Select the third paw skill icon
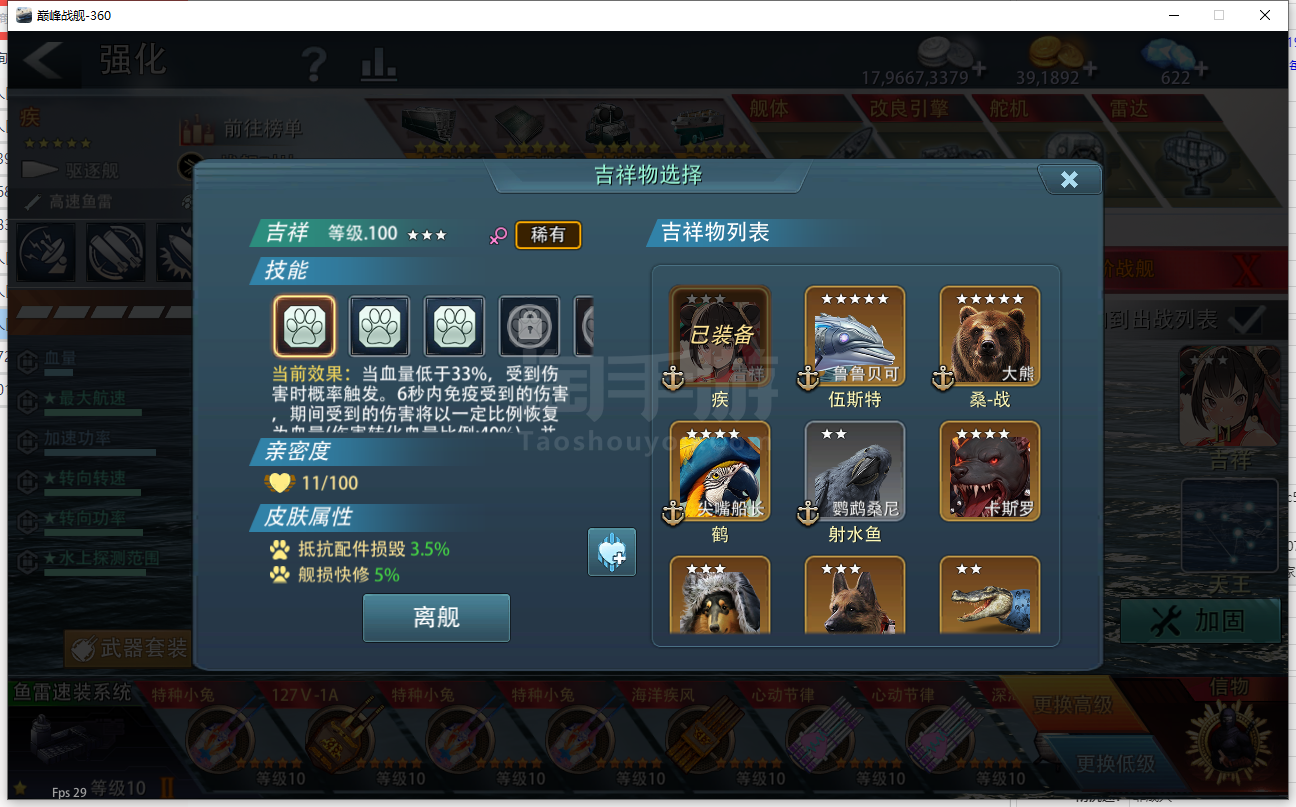The width and height of the screenshot is (1296, 807). 454,326
